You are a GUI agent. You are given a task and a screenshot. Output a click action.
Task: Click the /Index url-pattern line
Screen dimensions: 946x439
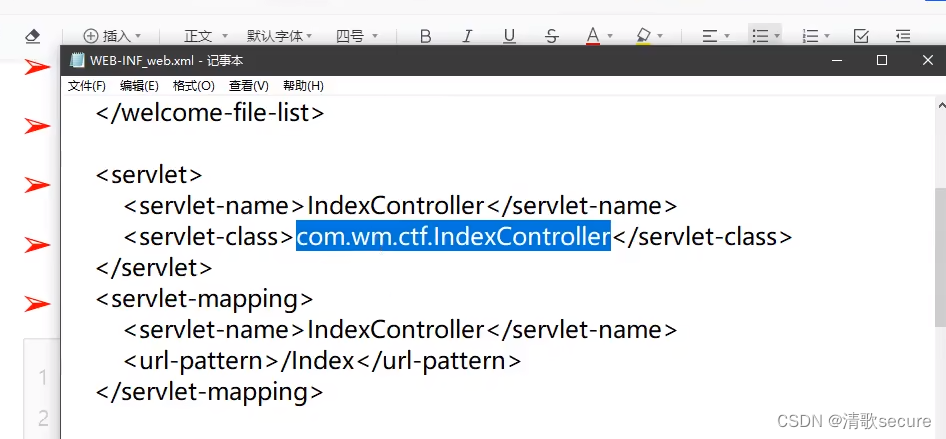pos(322,361)
